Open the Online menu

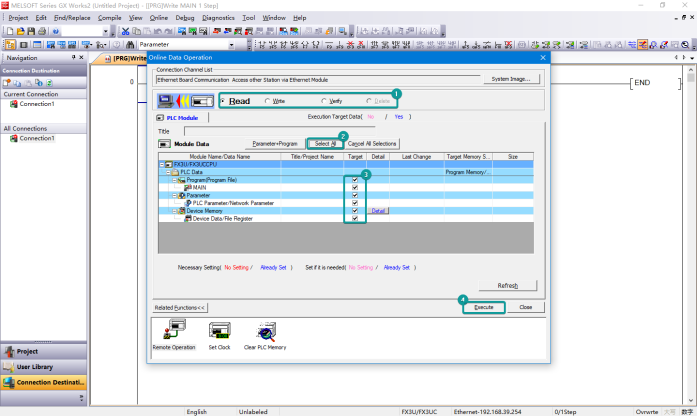(159, 18)
